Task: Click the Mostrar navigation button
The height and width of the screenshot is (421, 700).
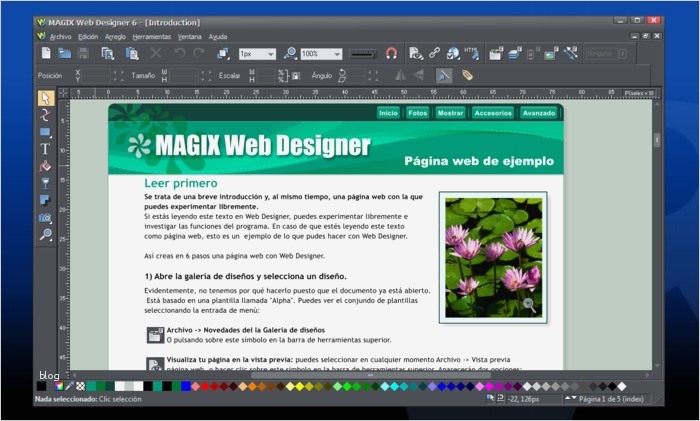Action: point(450,113)
